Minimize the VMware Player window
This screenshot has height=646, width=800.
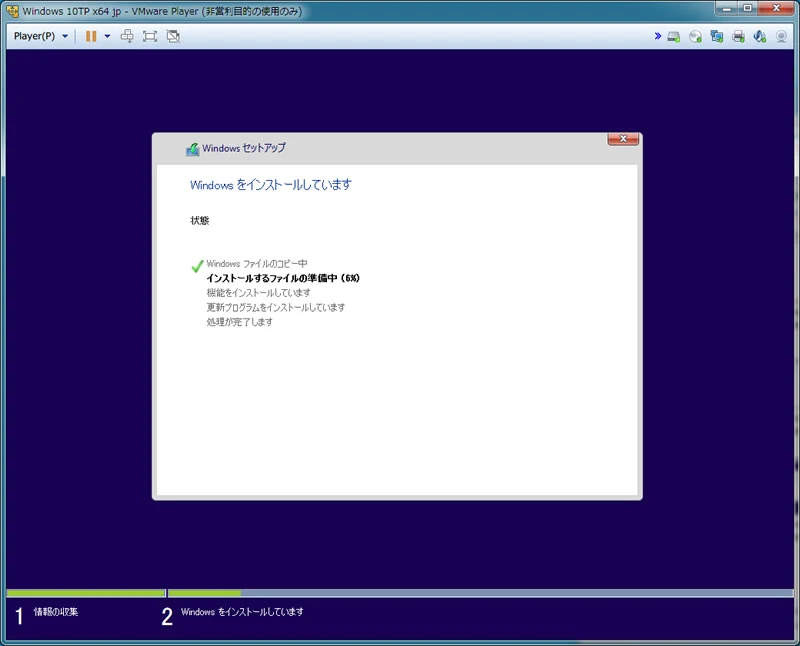pos(727,9)
